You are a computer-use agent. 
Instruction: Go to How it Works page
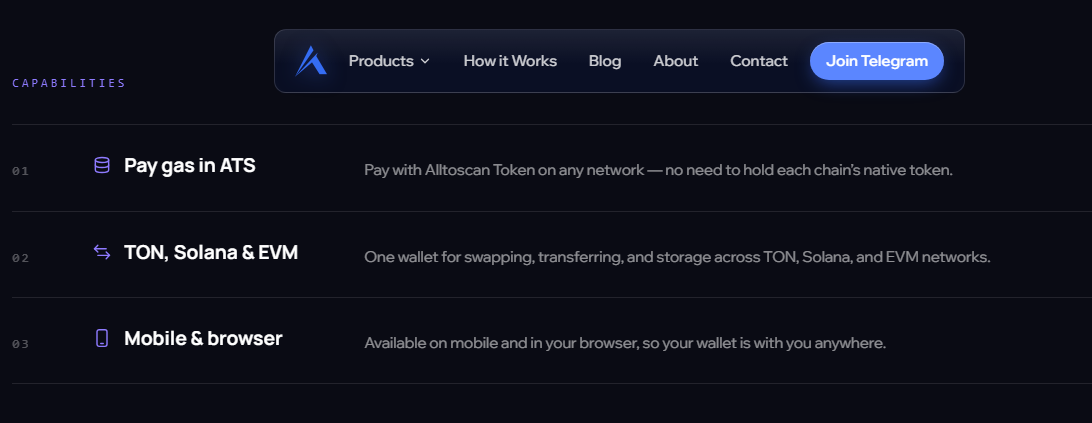click(510, 61)
